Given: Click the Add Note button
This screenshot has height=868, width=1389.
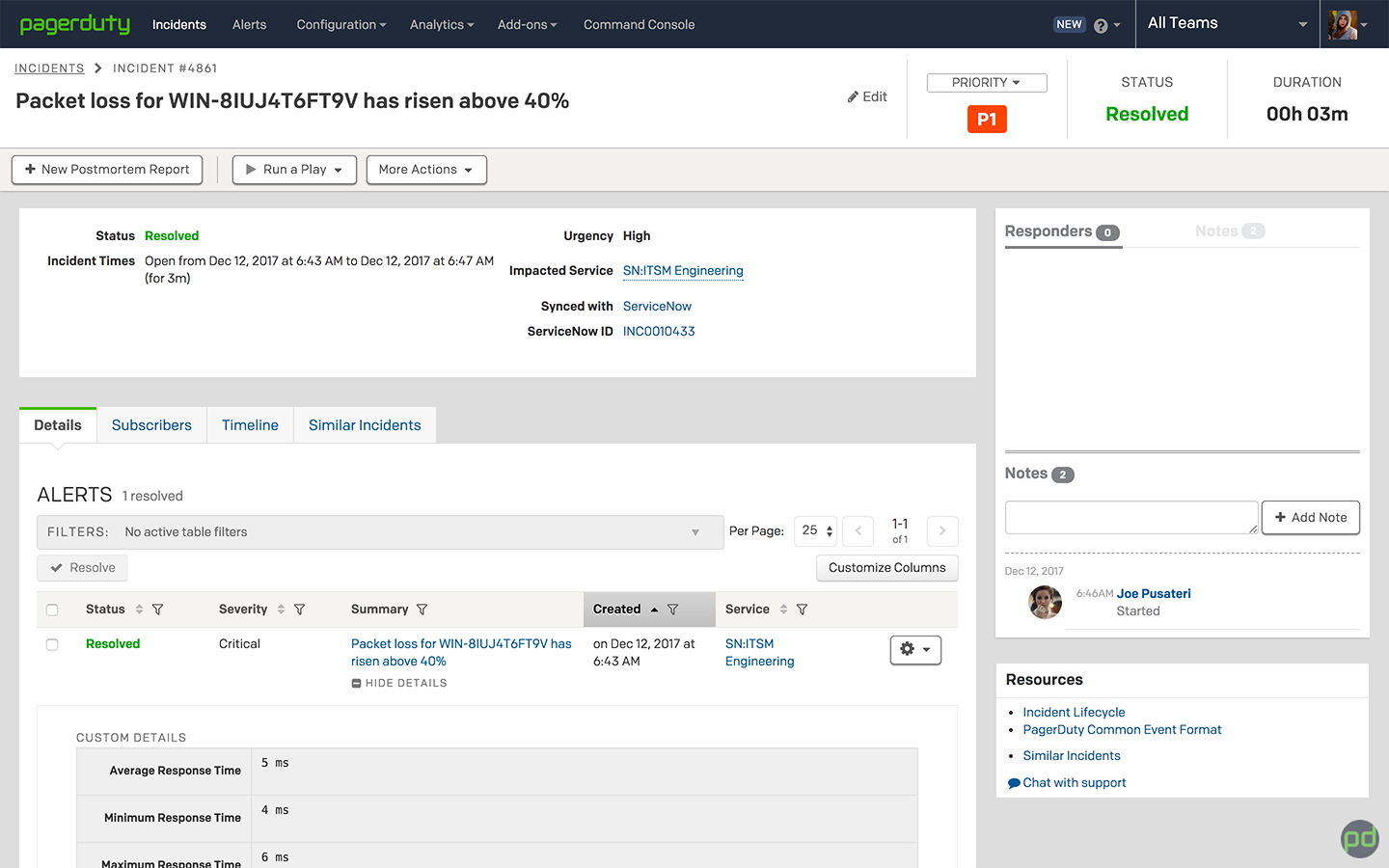Looking at the screenshot, I should point(1310,517).
